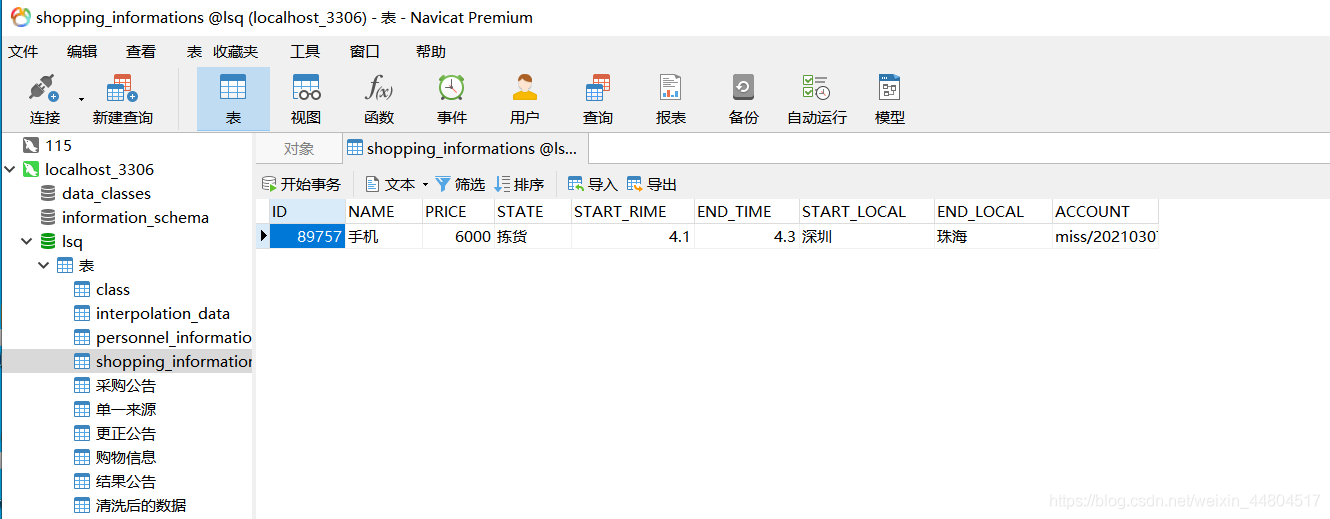Open the 文本 dropdown arrow
This screenshot has height=519, width=1330.
(425, 185)
